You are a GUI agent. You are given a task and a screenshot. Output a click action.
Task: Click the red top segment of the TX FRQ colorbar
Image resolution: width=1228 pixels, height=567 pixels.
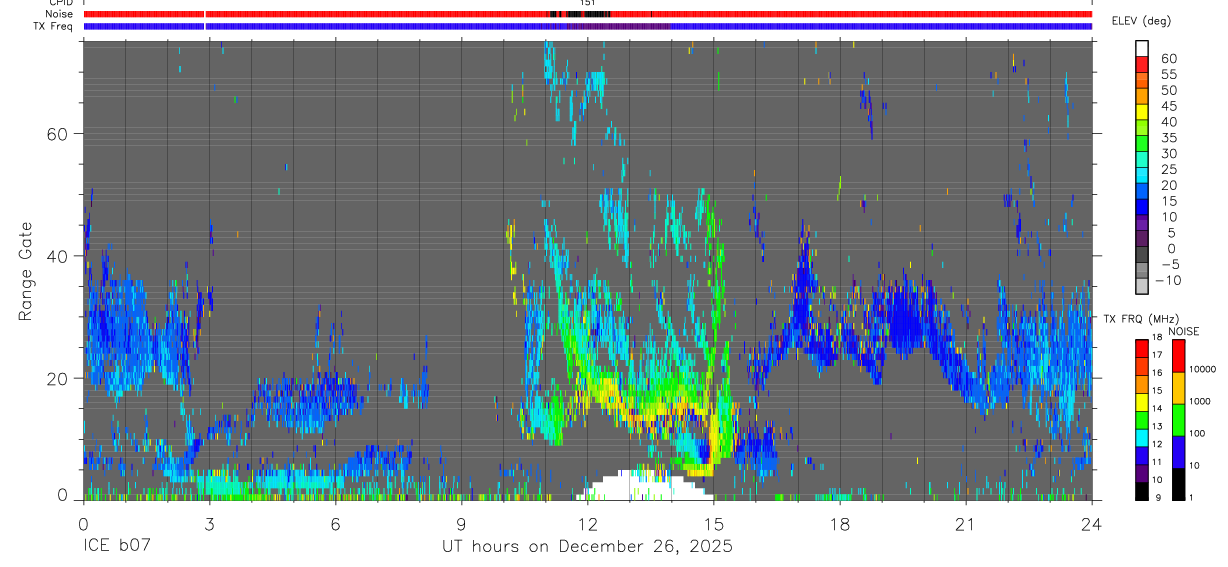point(1141,347)
